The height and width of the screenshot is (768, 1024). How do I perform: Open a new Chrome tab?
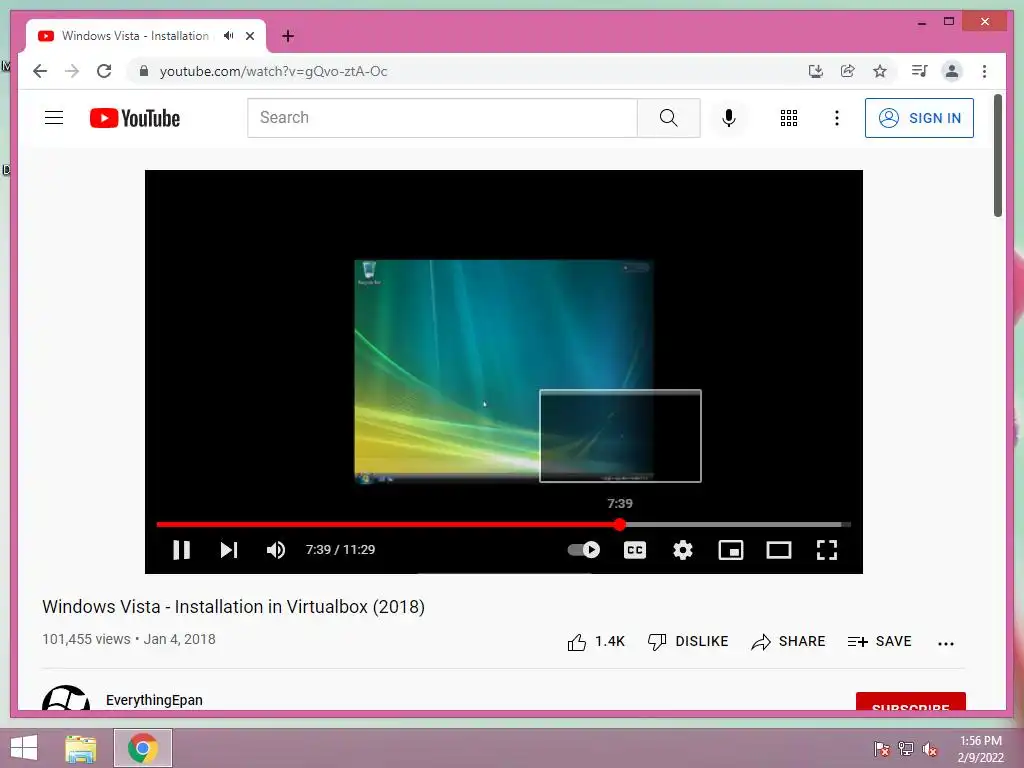(x=288, y=36)
